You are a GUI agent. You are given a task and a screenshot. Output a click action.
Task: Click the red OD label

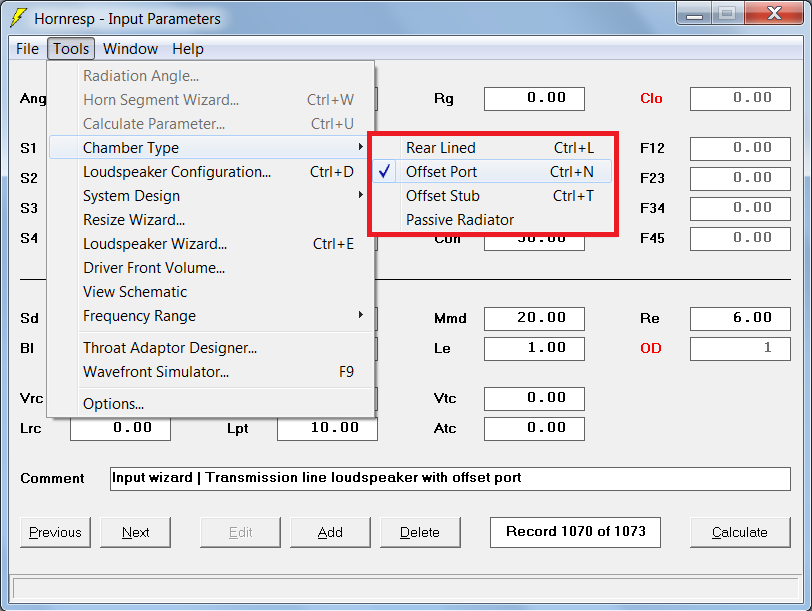(x=650, y=348)
